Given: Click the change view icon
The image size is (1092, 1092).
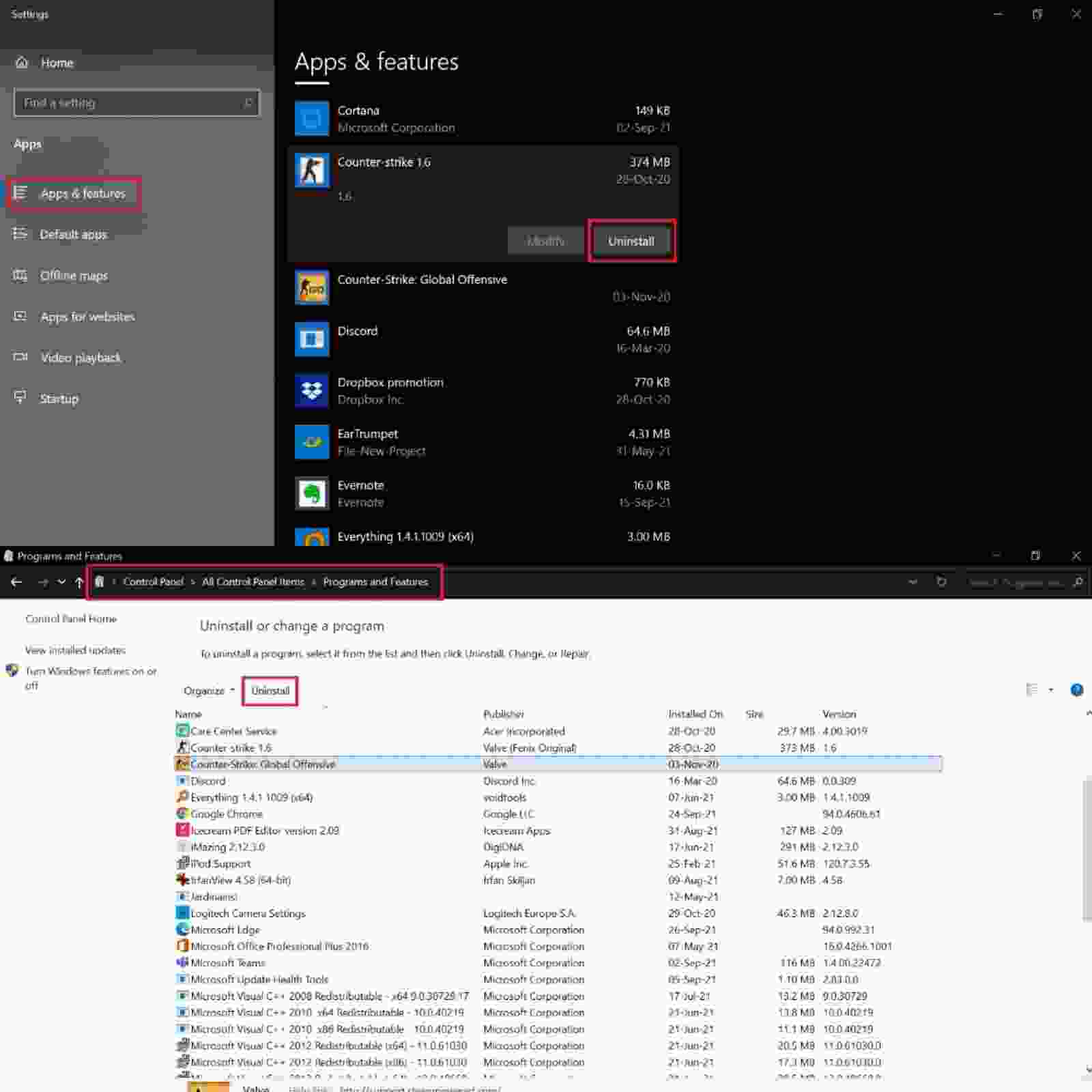Looking at the screenshot, I should point(1032,690).
